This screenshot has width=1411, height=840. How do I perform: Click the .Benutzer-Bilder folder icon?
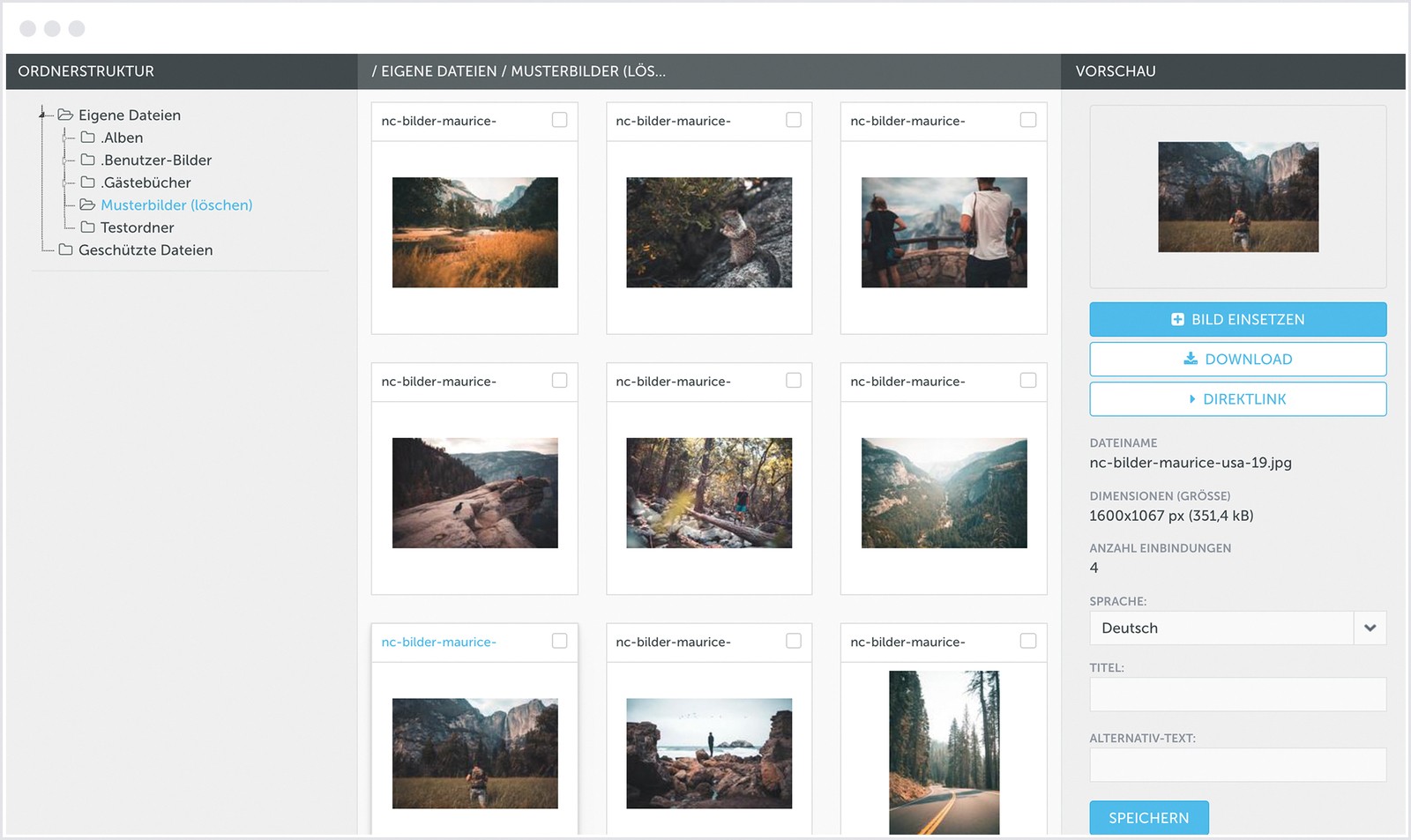[x=87, y=160]
